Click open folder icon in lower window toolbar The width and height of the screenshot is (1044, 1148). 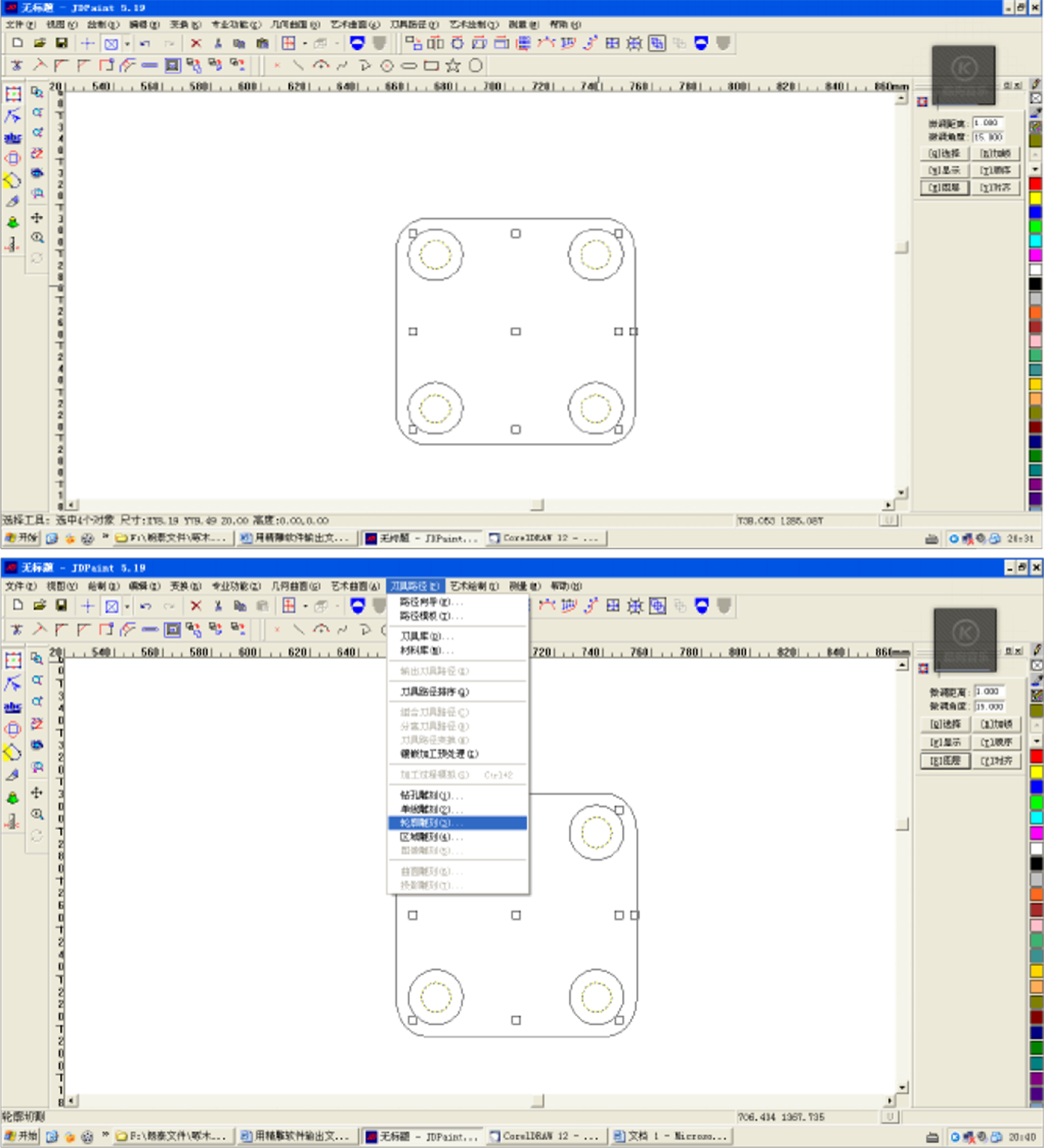[40, 606]
